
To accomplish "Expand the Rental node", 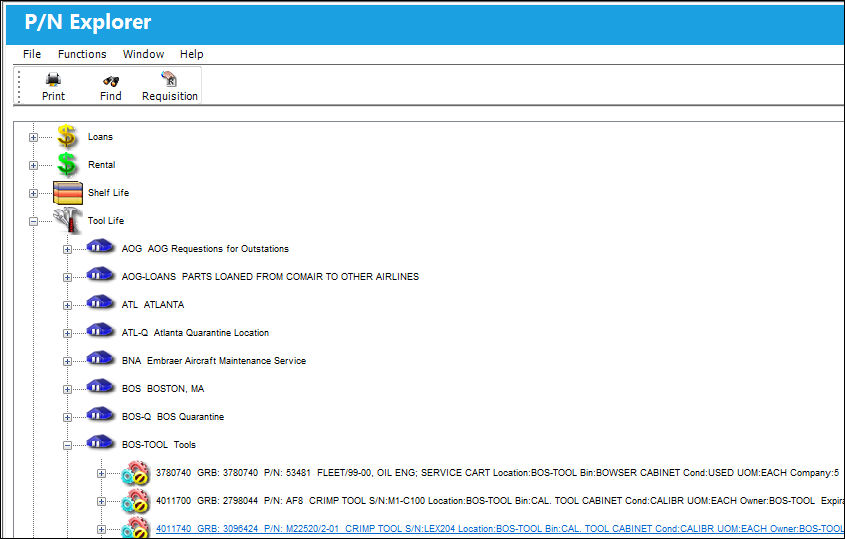I will [33, 165].
